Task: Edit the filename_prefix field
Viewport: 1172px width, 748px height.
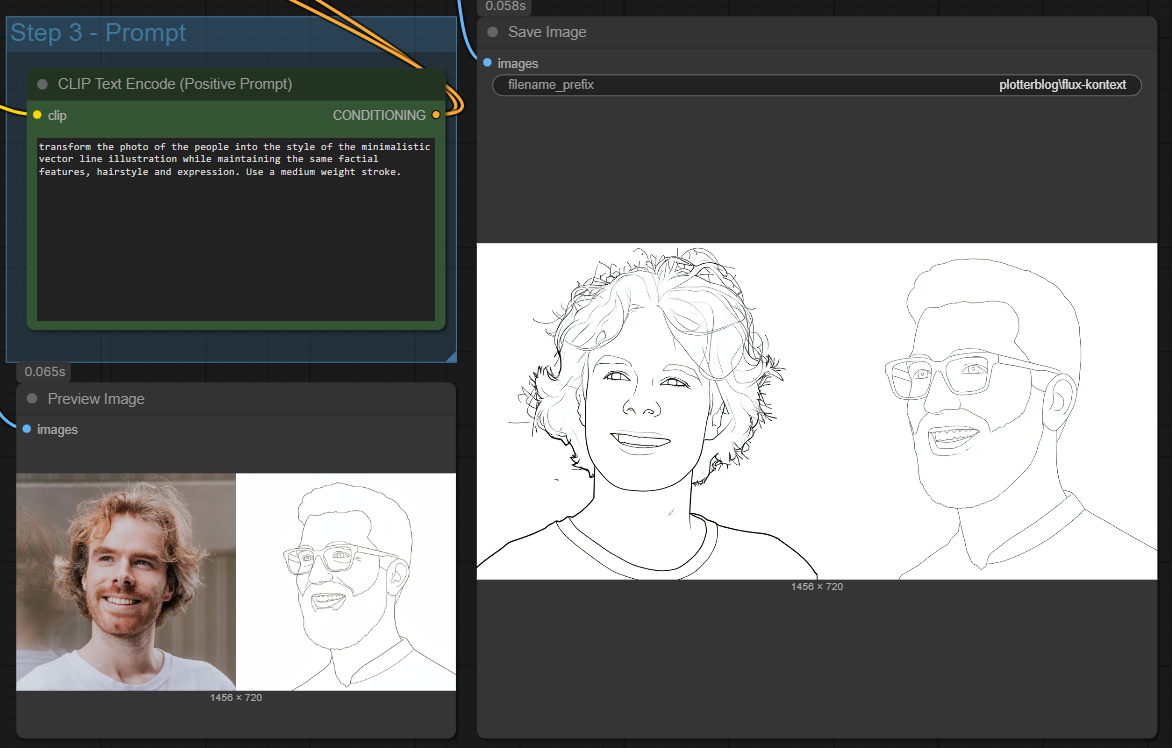Action: pos(816,85)
